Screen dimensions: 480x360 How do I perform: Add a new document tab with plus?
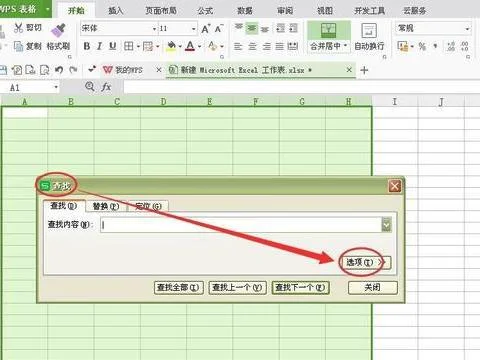(x=364, y=70)
